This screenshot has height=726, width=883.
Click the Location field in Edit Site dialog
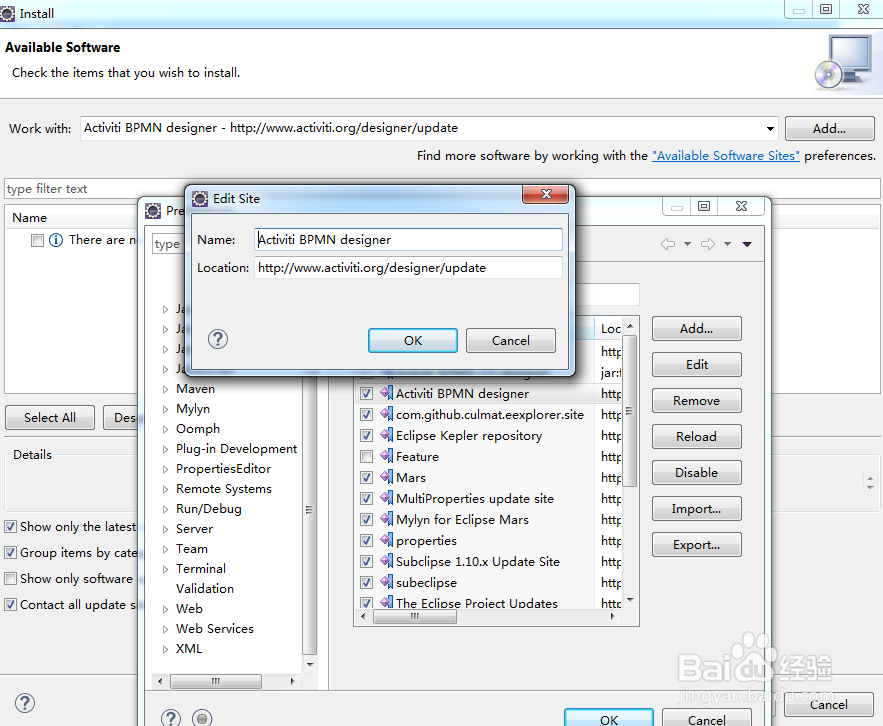[408, 267]
